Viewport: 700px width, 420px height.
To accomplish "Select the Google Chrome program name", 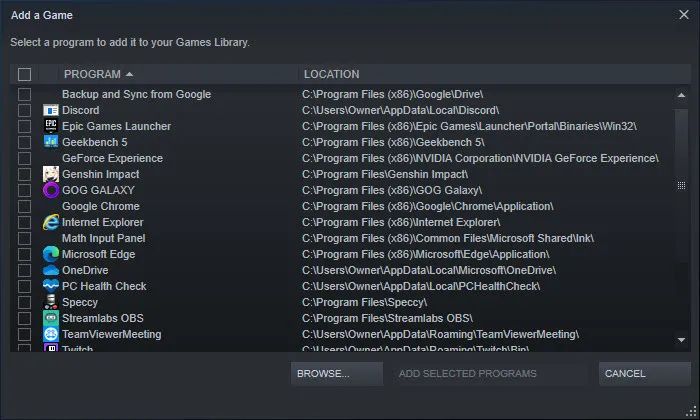I will coord(101,206).
